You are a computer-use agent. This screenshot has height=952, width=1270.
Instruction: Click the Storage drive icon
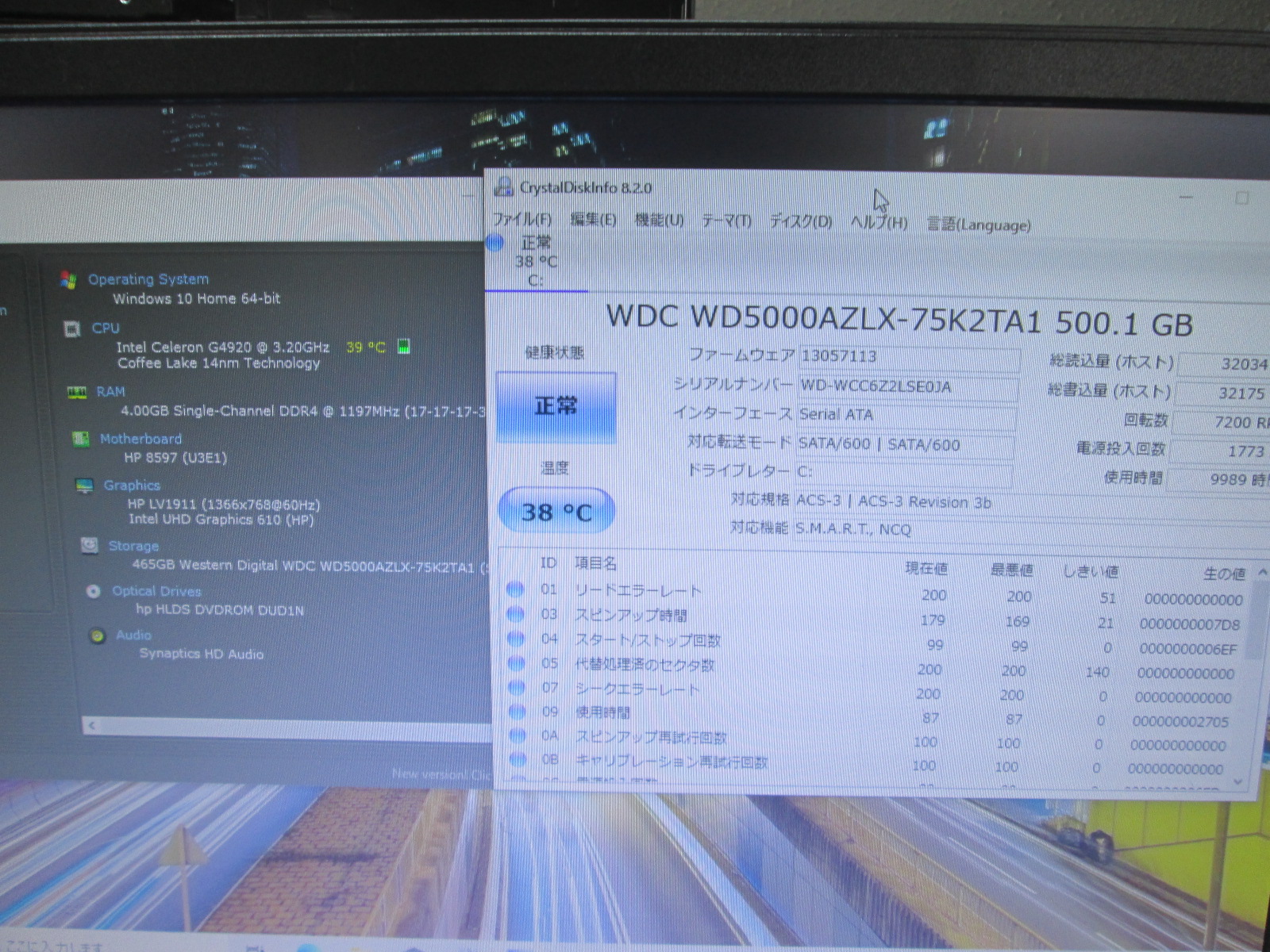(90, 546)
